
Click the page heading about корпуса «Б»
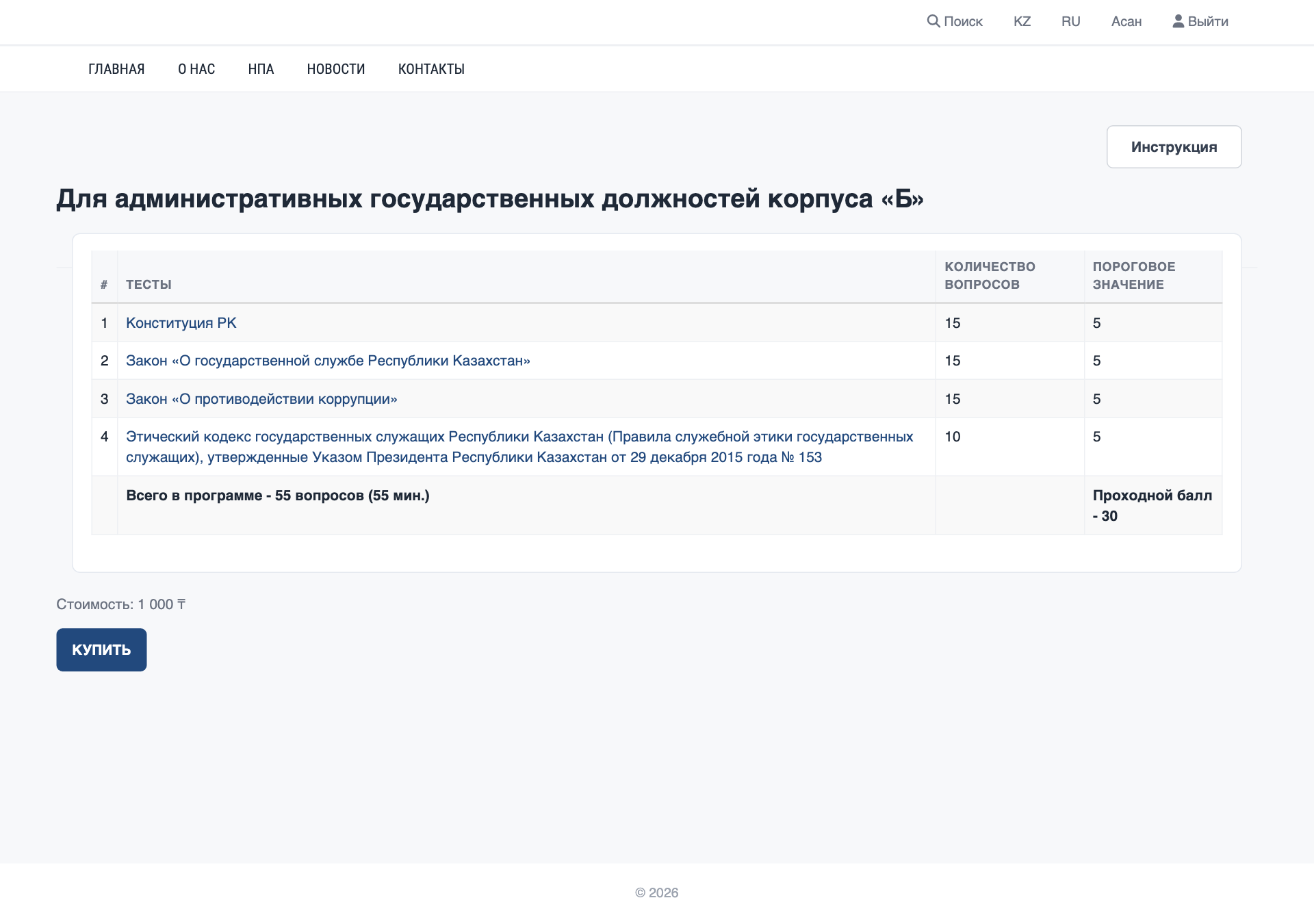click(x=490, y=198)
